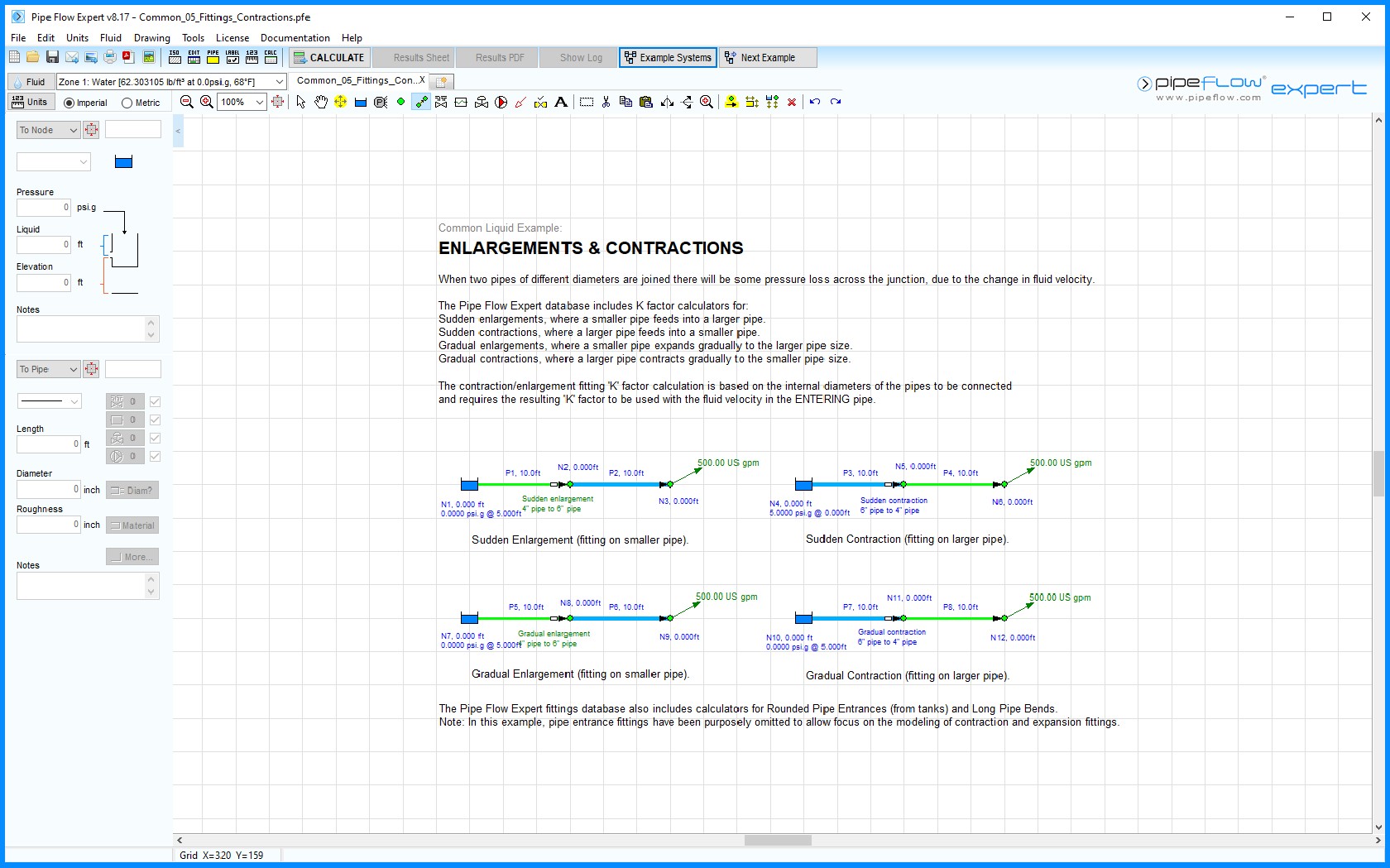This screenshot has width=1390, height=868.
Task: Click the locate node crosshair next to To Node
Action: pos(91,130)
